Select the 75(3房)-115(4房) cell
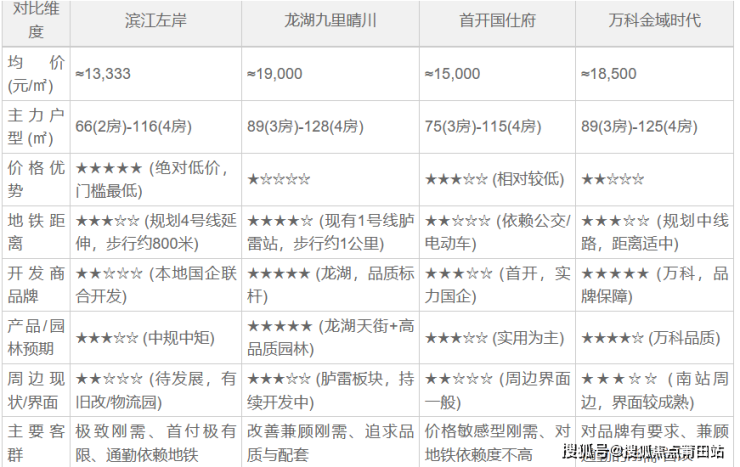The height and width of the screenshot is (467, 740). (x=497, y=126)
